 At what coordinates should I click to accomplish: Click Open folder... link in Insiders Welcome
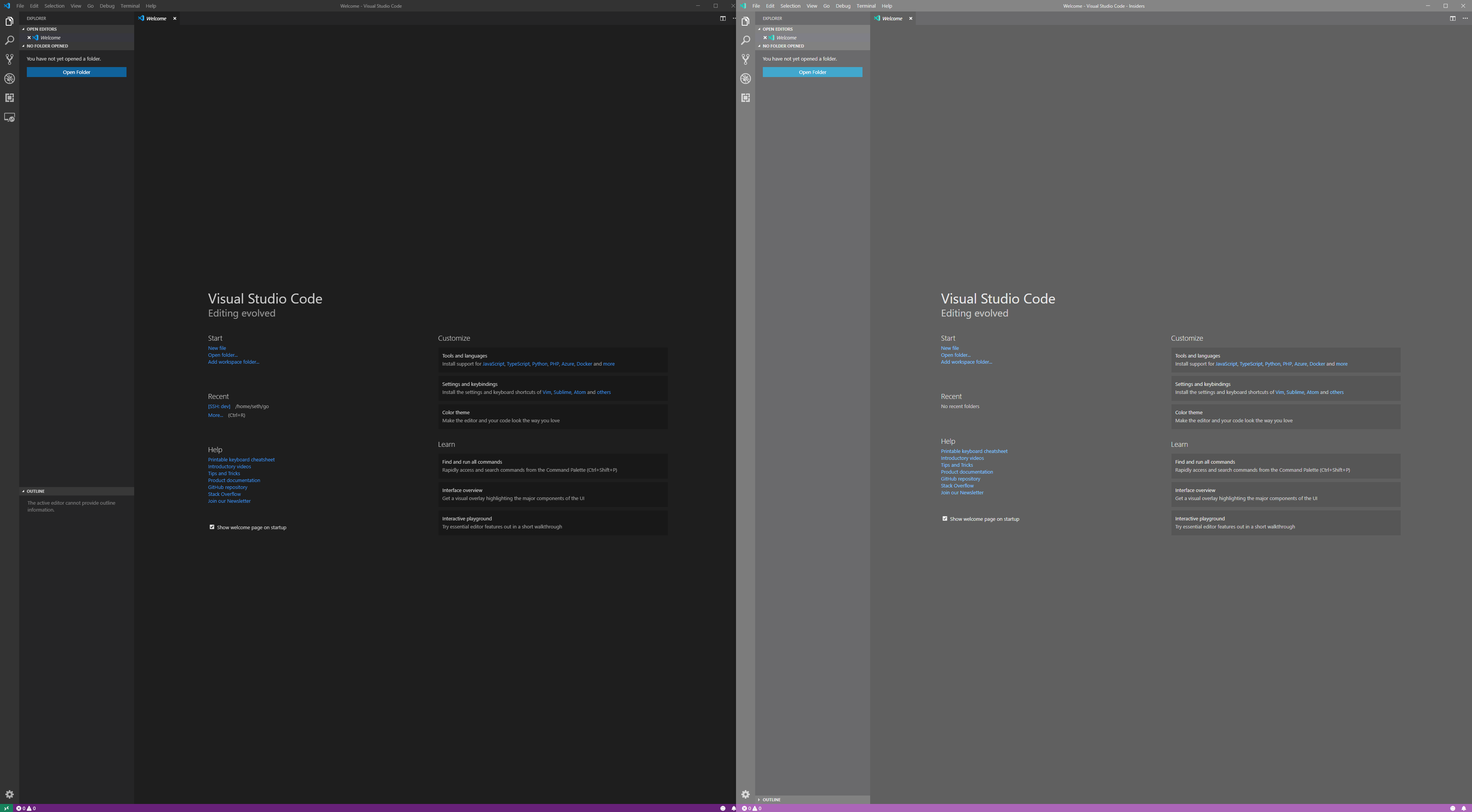(x=955, y=355)
